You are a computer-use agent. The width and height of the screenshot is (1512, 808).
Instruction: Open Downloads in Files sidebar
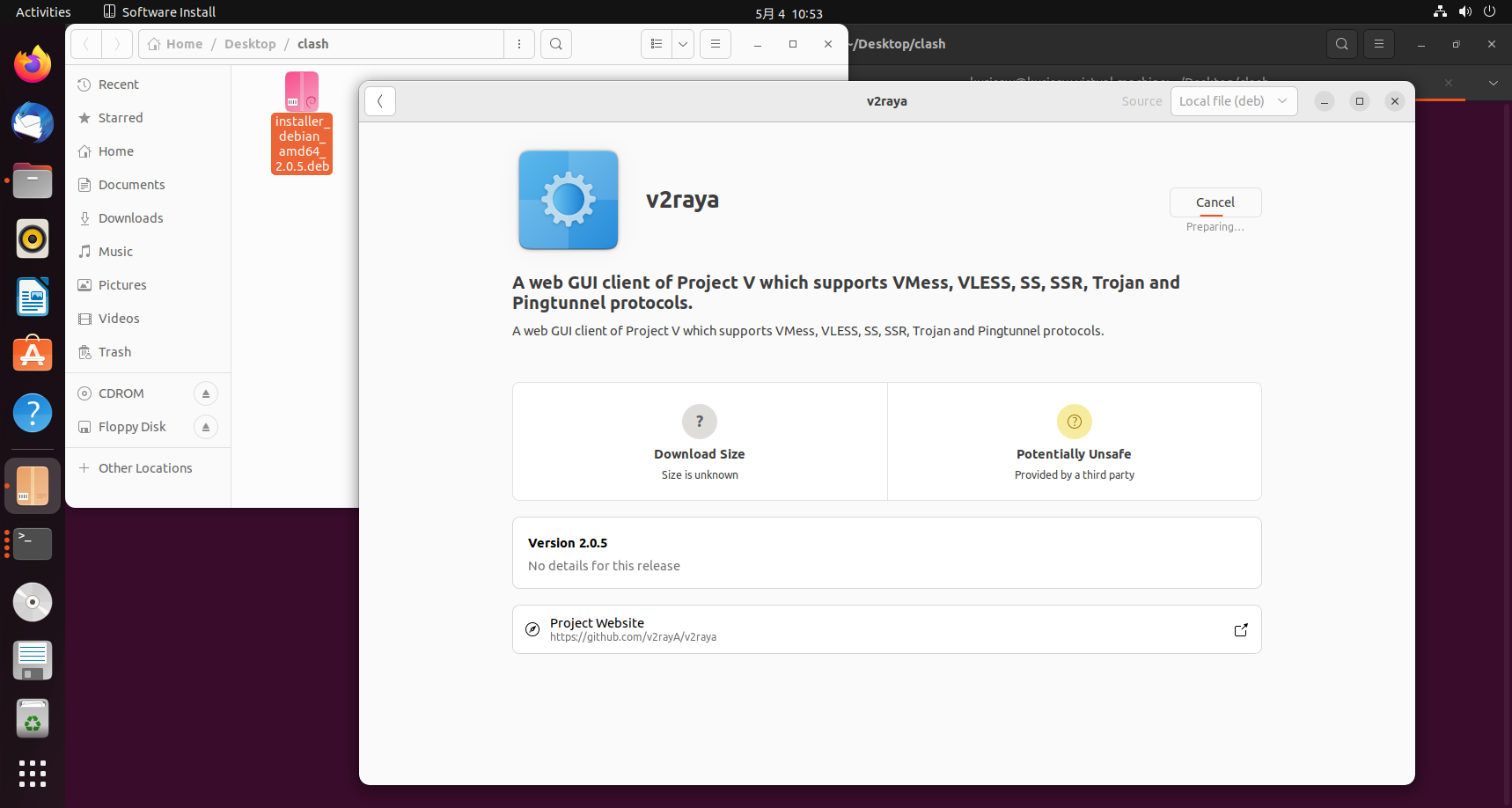148,218
